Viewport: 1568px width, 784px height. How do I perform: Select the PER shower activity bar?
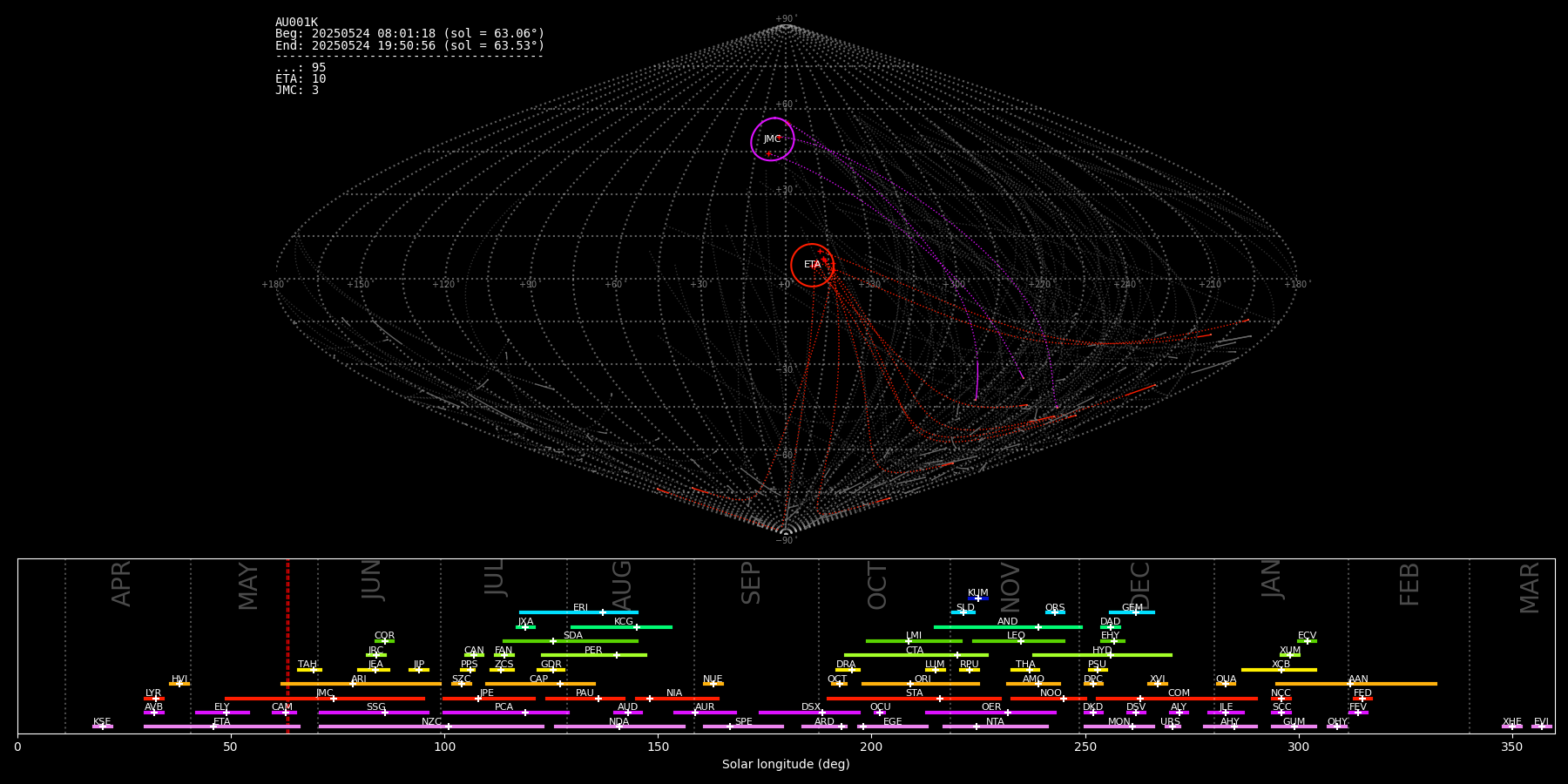click(594, 655)
